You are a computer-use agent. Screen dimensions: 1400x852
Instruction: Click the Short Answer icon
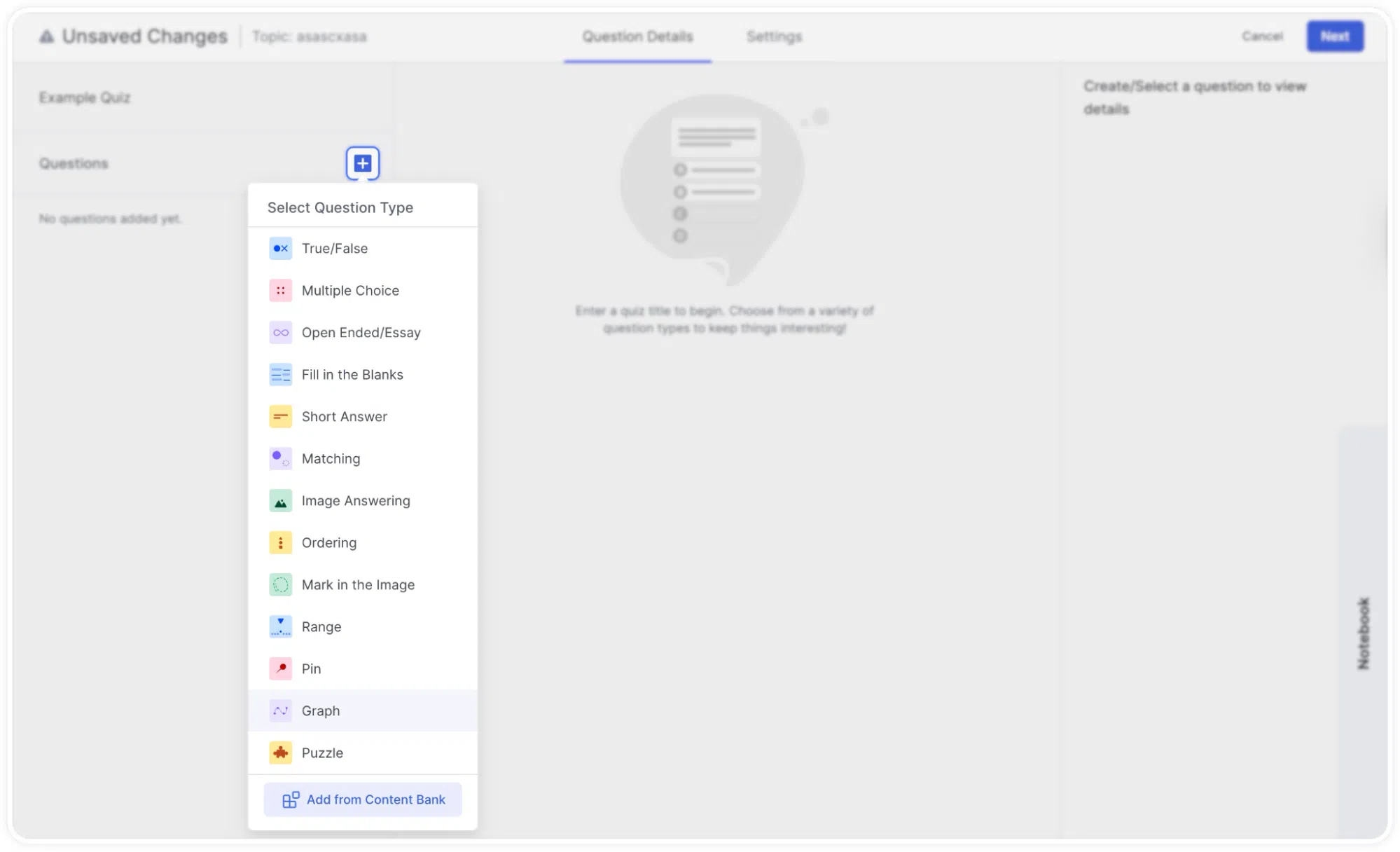click(280, 416)
